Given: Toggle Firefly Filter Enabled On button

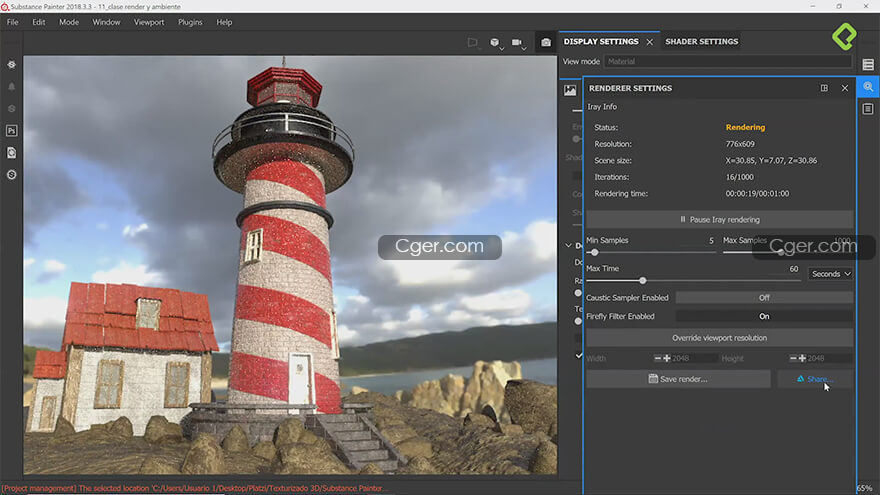Looking at the screenshot, I should click(764, 317).
